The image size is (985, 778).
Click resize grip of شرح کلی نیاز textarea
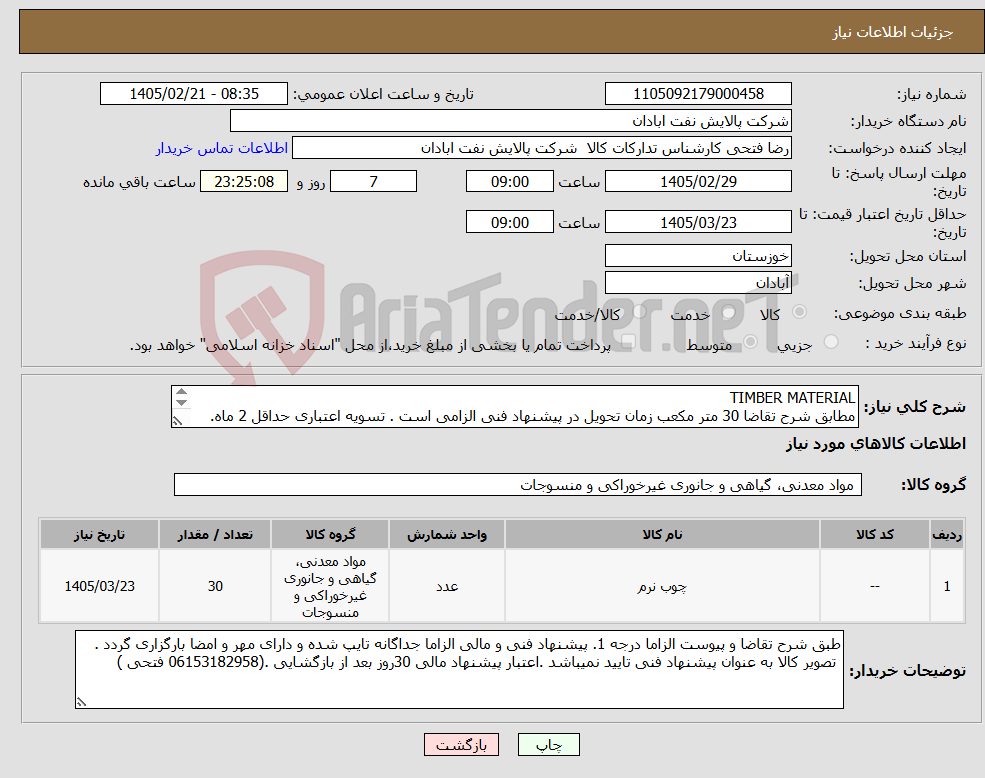(178, 421)
